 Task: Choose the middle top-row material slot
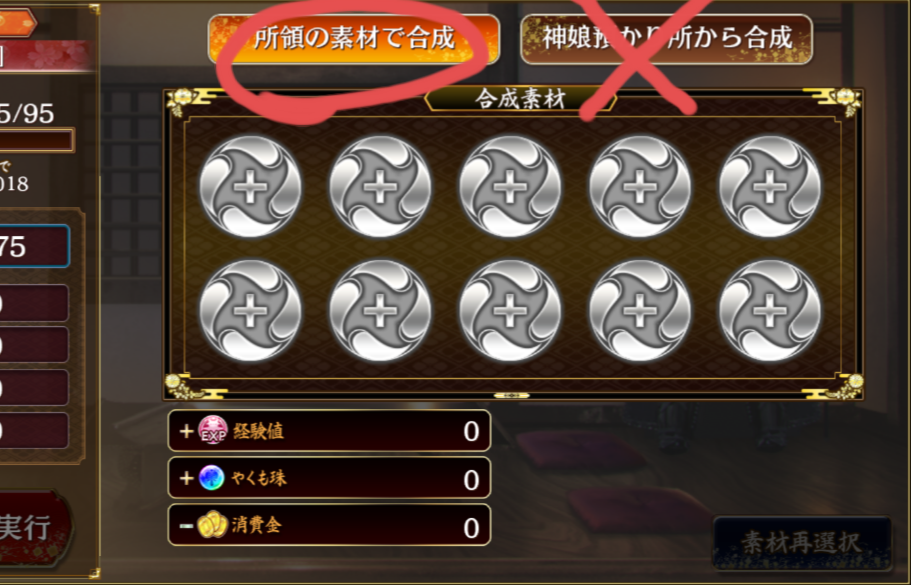[x=510, y=186]
